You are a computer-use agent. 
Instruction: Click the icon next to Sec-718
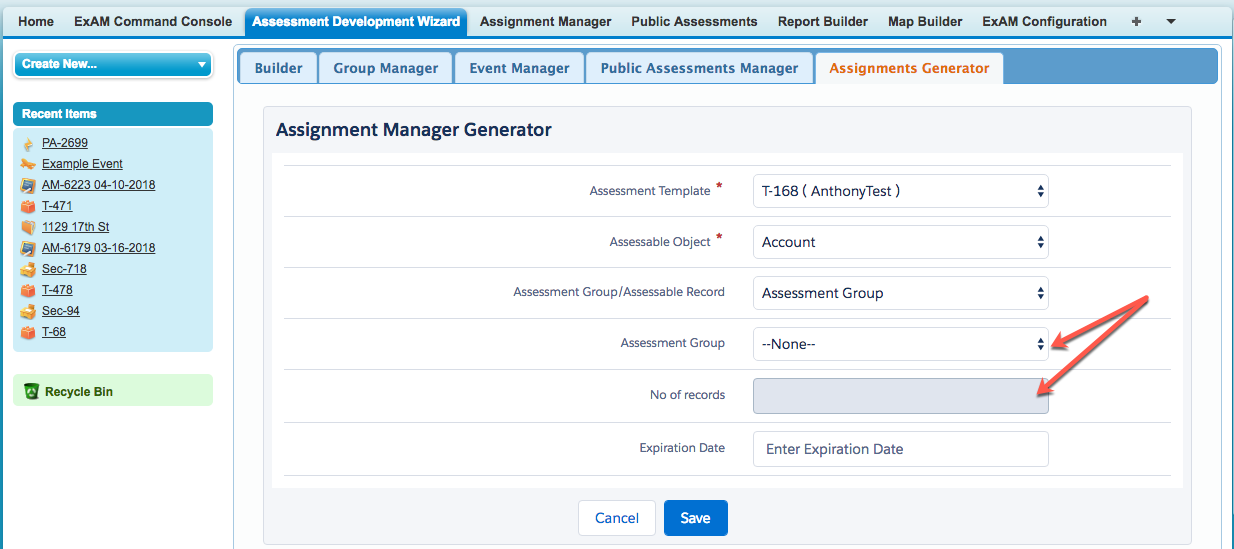(x=28, y=269)
